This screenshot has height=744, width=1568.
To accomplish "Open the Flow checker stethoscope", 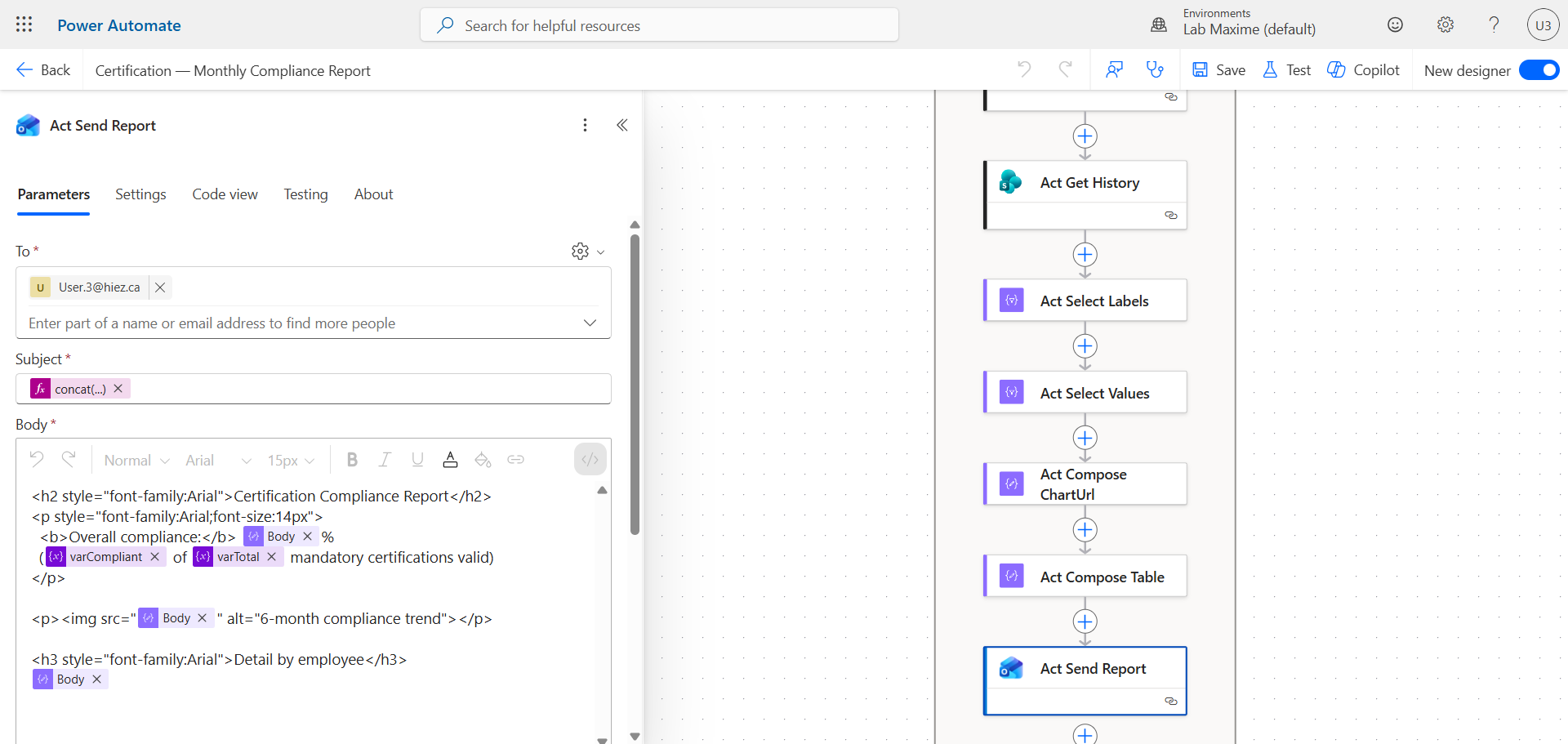I will pos(1155,69).
